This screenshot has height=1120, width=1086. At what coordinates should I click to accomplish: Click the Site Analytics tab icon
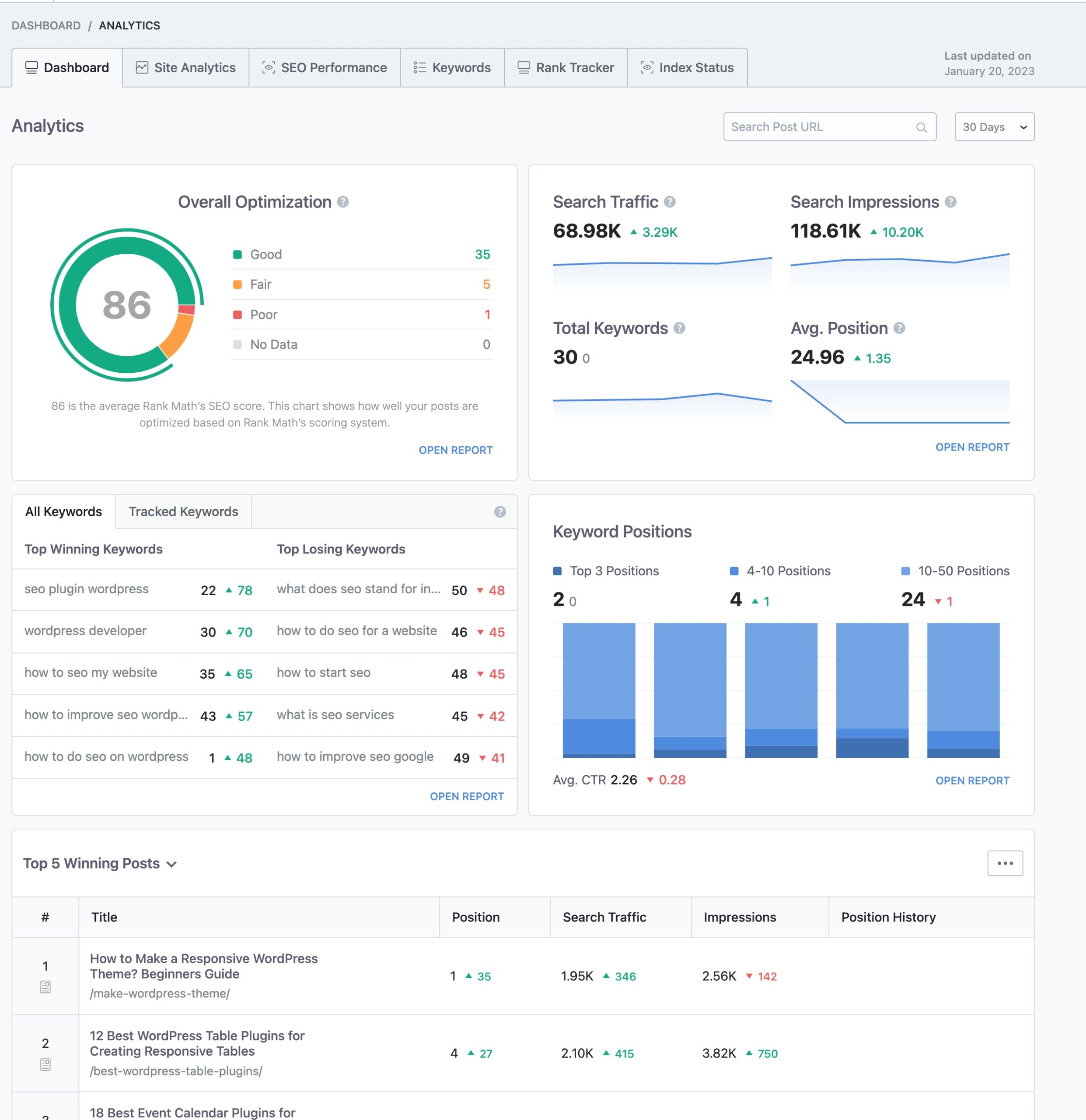click(142, 67)
